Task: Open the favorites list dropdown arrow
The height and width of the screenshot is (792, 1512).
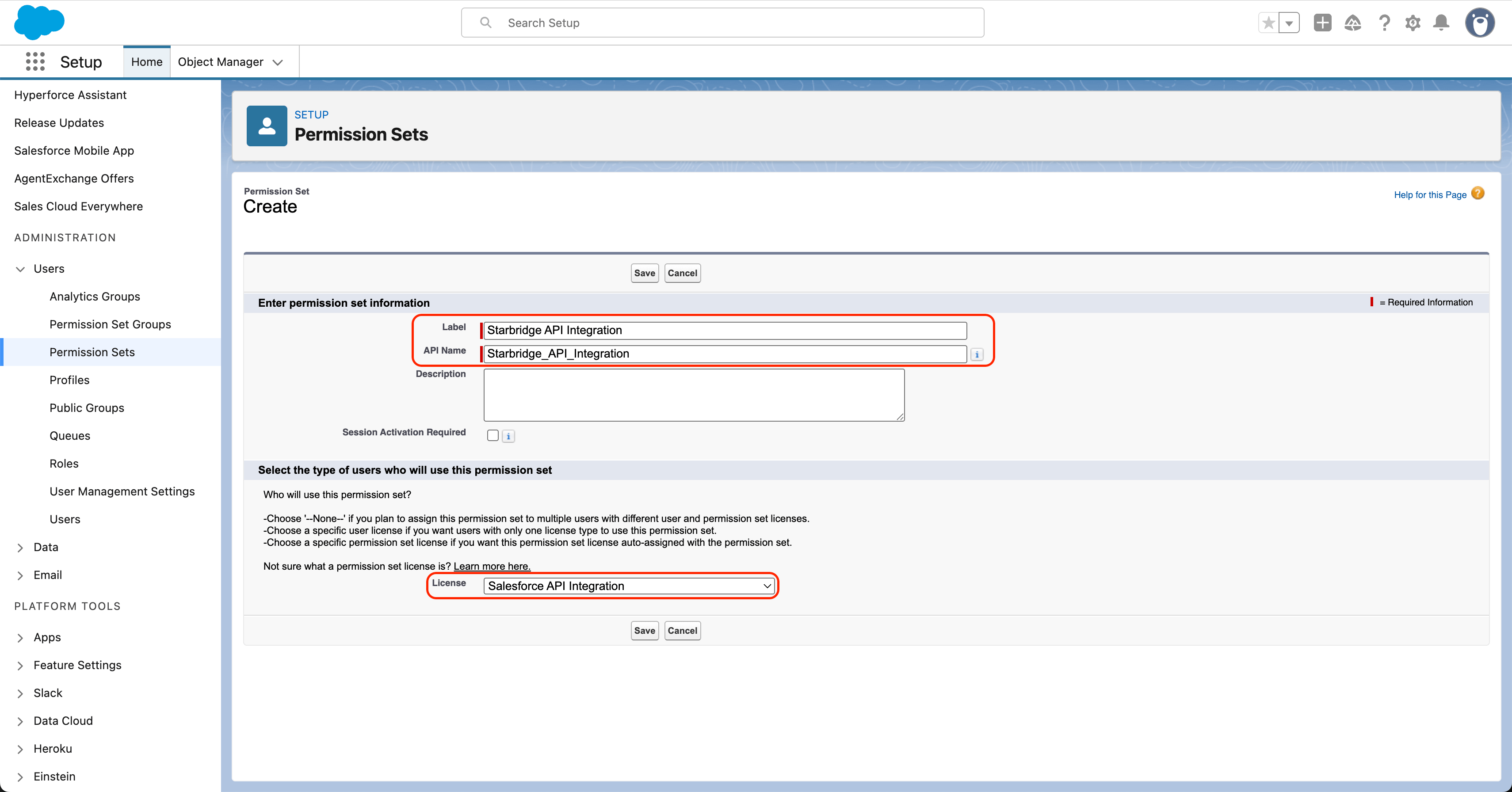Action: pos(1289,23)
